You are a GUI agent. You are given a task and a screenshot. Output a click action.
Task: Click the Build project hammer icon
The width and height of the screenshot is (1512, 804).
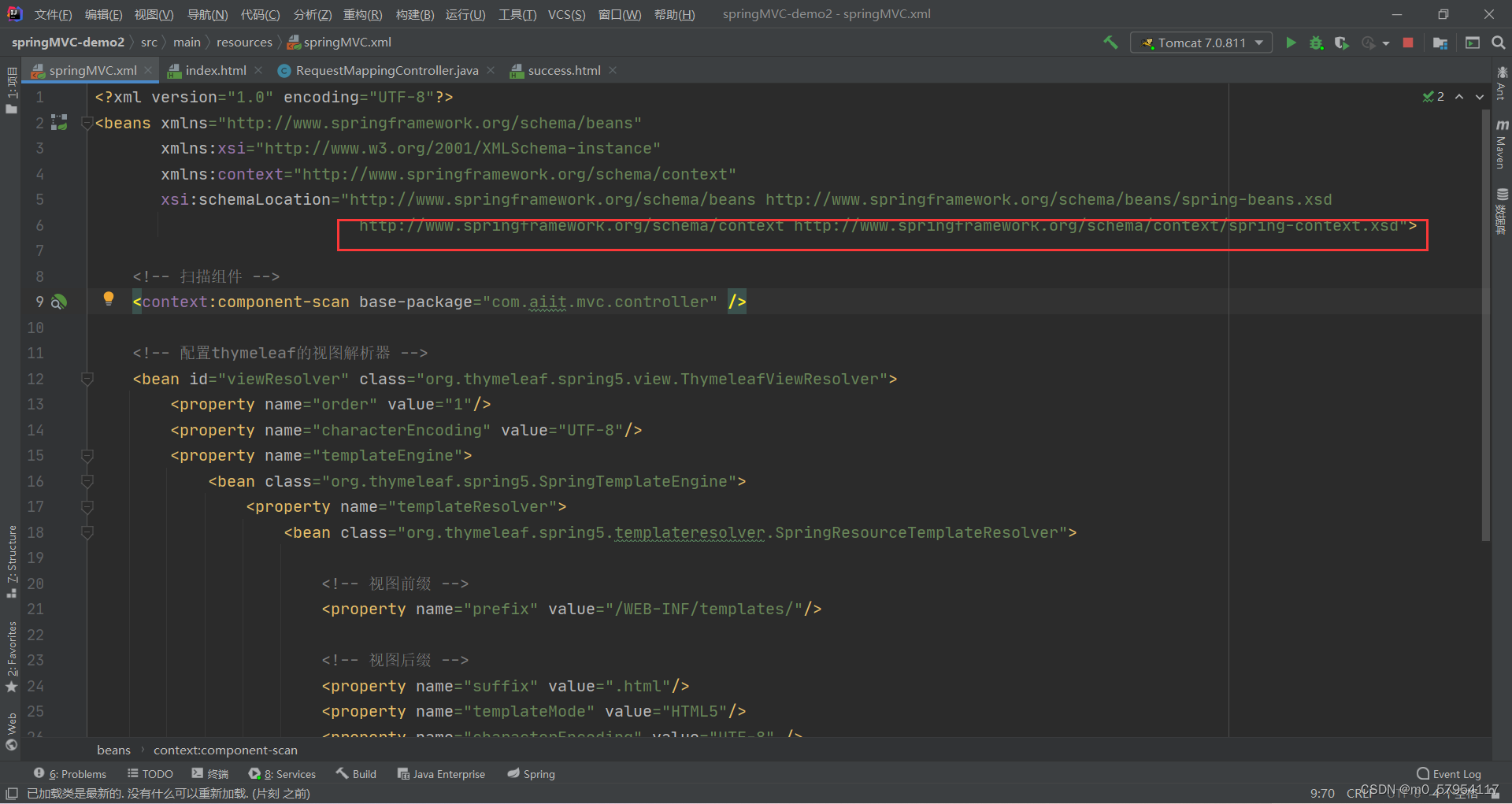coord(1110,43)
